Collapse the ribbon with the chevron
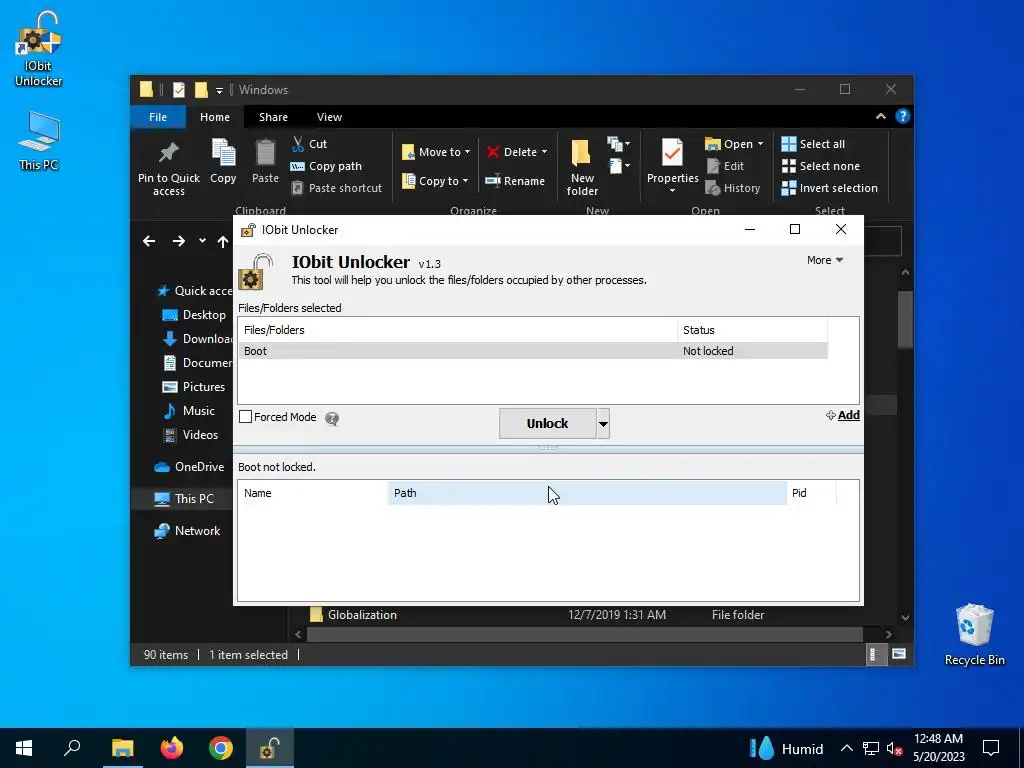This screenshot has width=1024, height=768. click(880, 116)
